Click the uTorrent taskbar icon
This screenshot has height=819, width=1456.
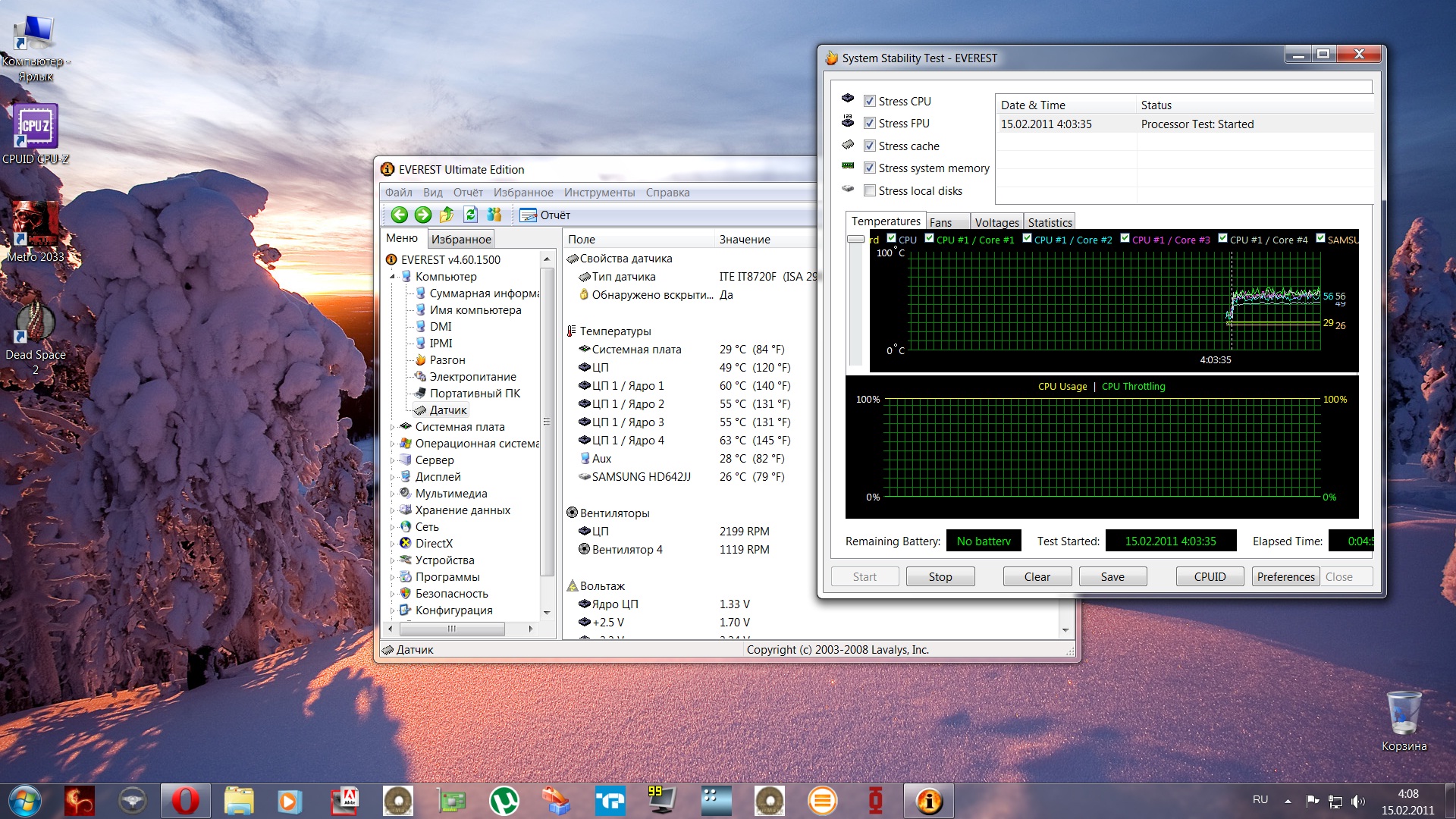(x=504, y=801)
